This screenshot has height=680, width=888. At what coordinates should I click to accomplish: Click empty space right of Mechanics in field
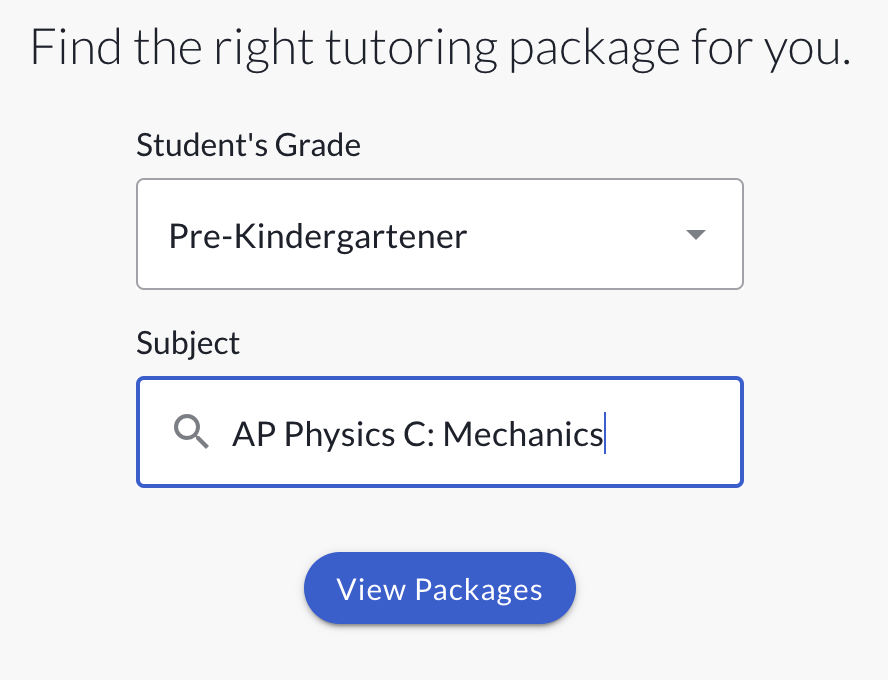coord(671,433)
